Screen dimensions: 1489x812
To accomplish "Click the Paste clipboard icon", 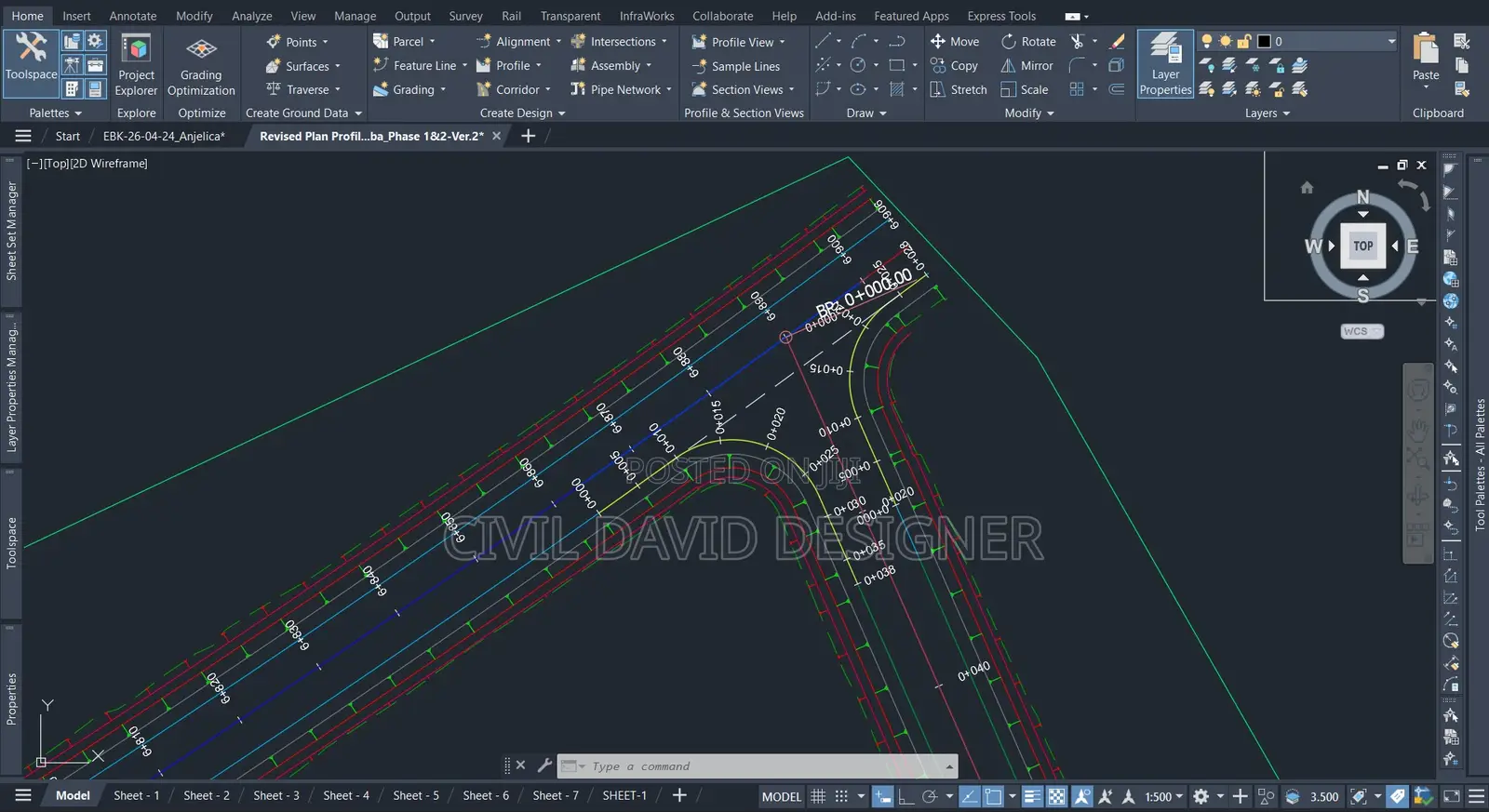I will [x=1426, y=47].
